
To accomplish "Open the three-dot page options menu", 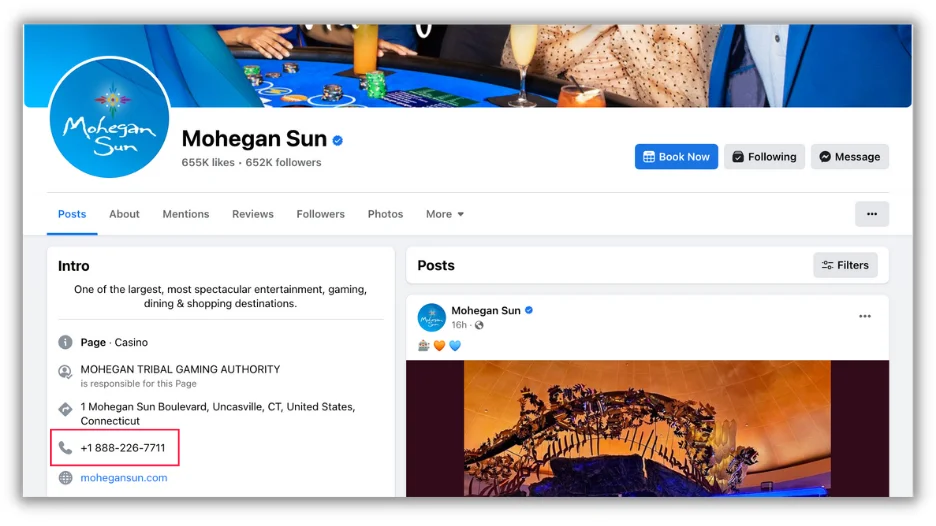I will pos(871,214).
